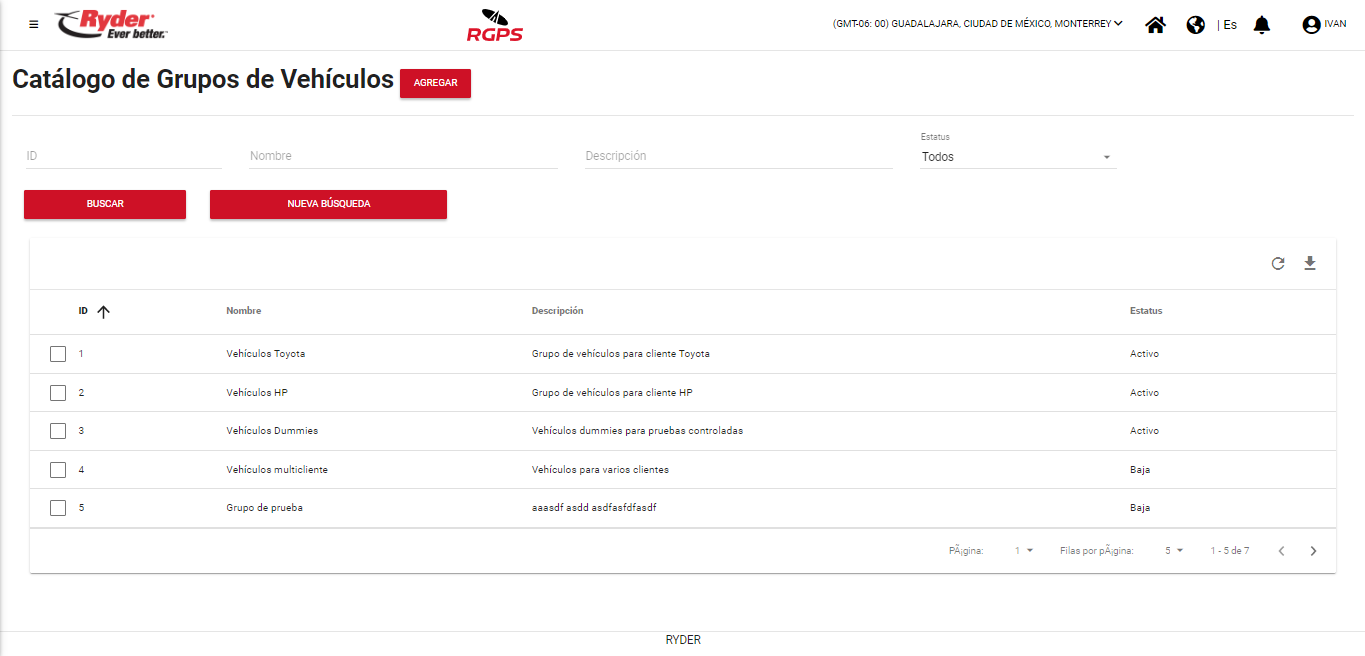The width and height of the screenshot is (1365, 656).
Task: Open the hamburger navigation menu
Action: coord(34,25)
